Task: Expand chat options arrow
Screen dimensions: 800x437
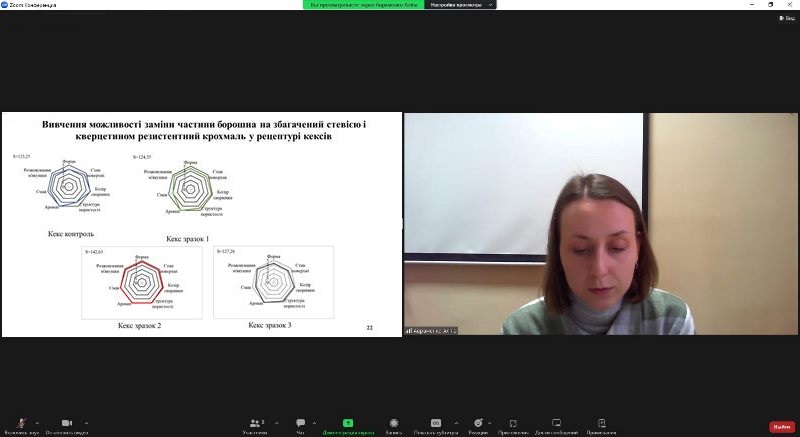Action: (x=314, y=423)
